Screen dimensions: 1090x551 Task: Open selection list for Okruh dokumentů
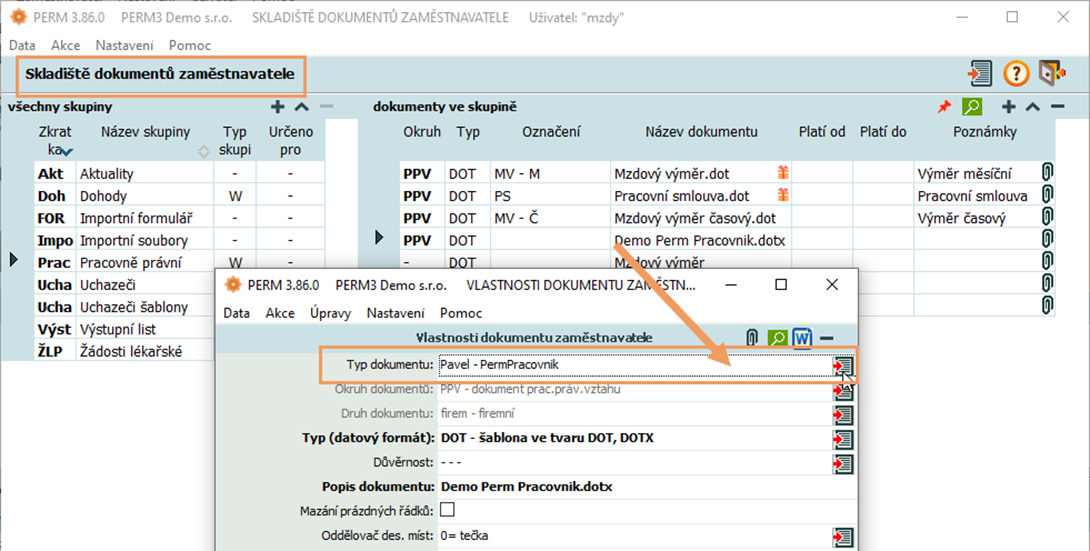843,390
